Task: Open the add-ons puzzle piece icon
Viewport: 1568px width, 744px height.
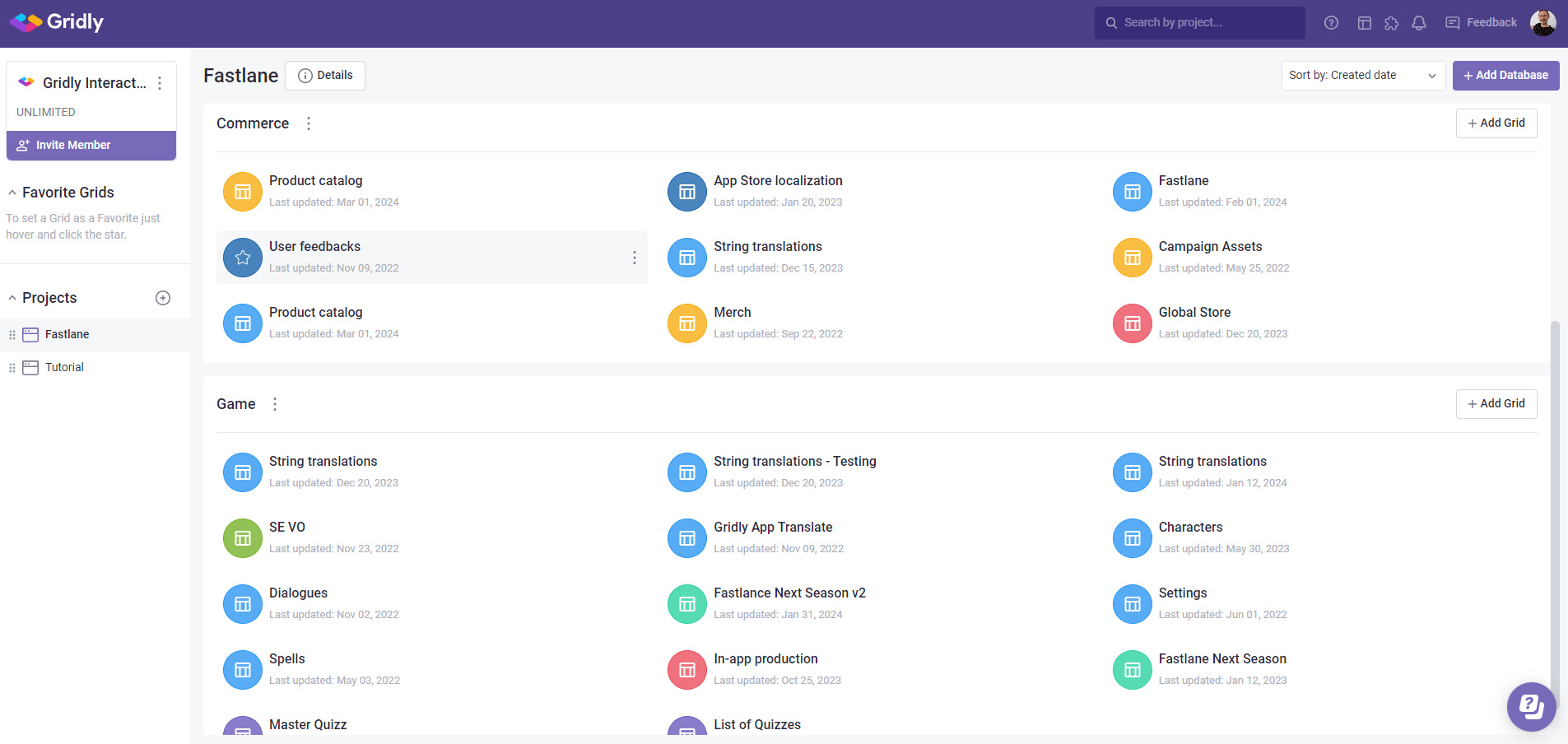Action: click(x=1392, y=22)
